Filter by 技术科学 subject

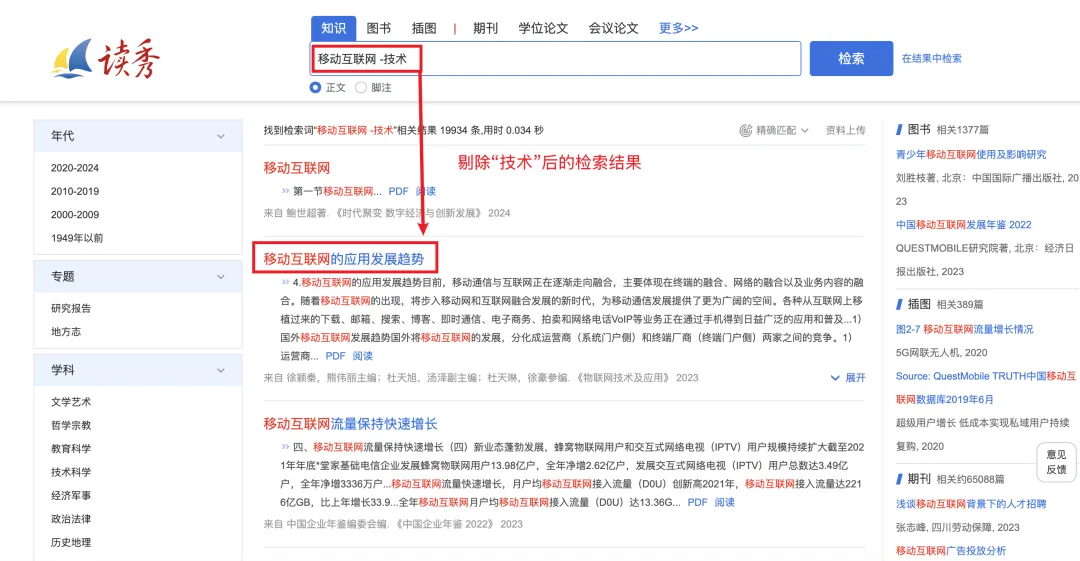(70, 472)
